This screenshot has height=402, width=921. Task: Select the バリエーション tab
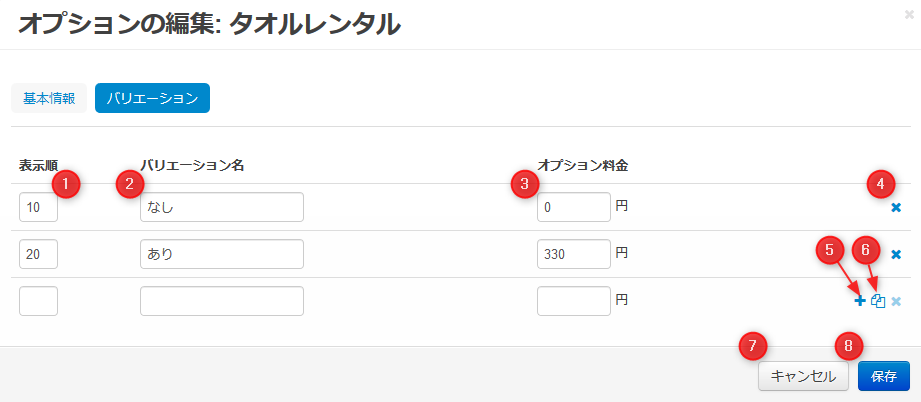click(x=152, y=98)
